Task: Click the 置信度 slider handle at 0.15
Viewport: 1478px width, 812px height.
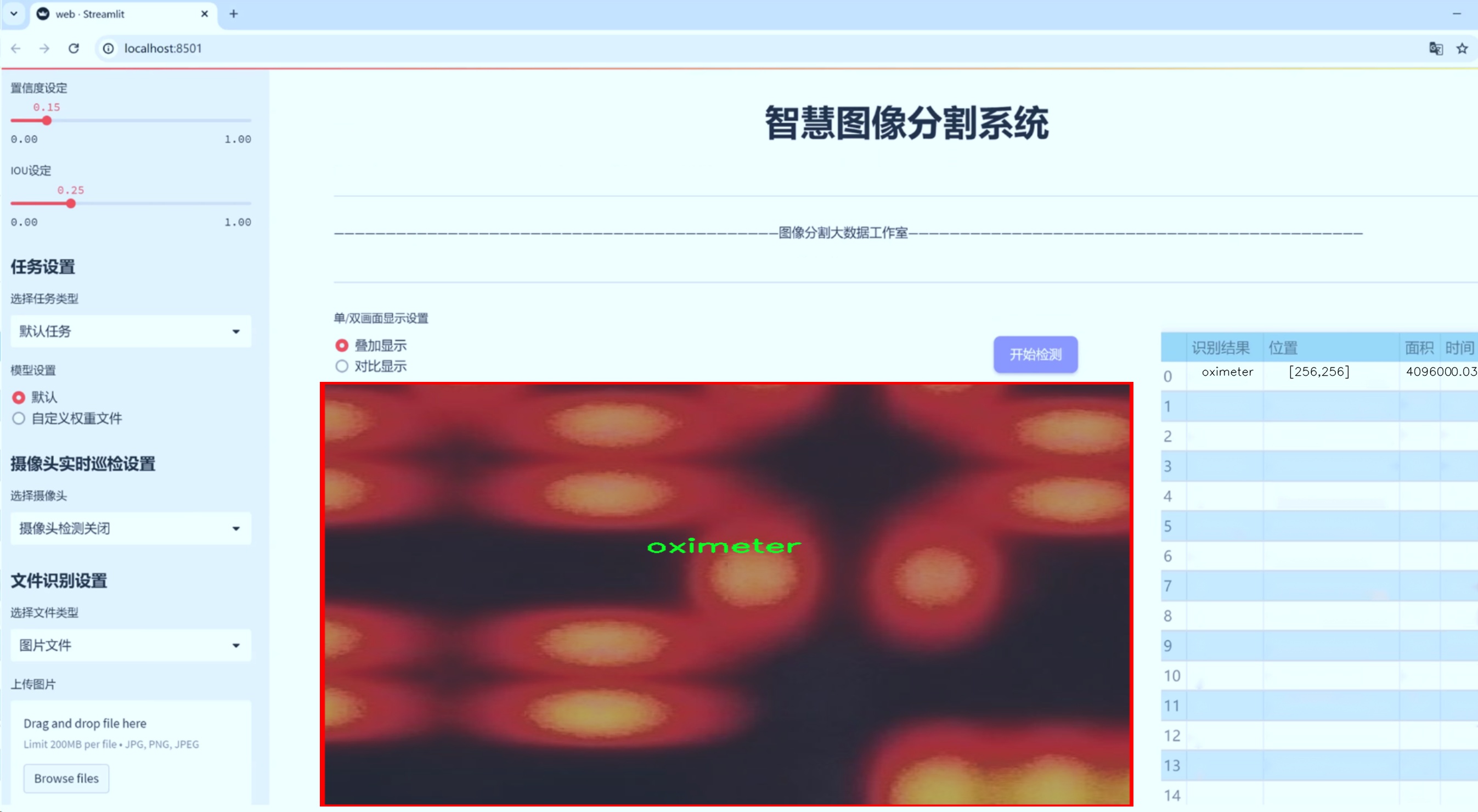Action: (x=47, y=121)
